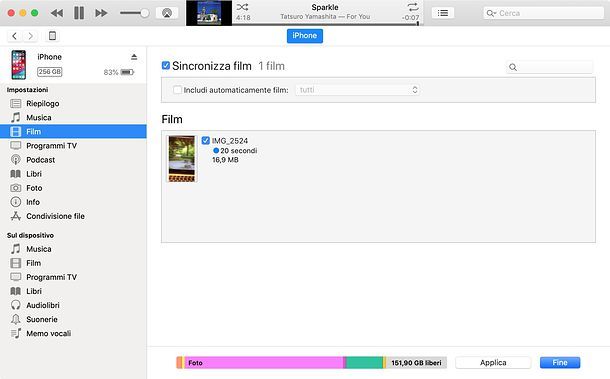The height and width of the screenshot is (379, 610).
Task: Open Audiolibri on the device
Action: 73,305
